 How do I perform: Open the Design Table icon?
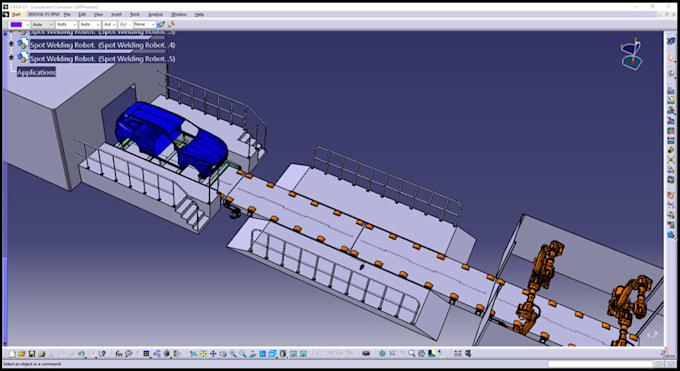point(146,354)
